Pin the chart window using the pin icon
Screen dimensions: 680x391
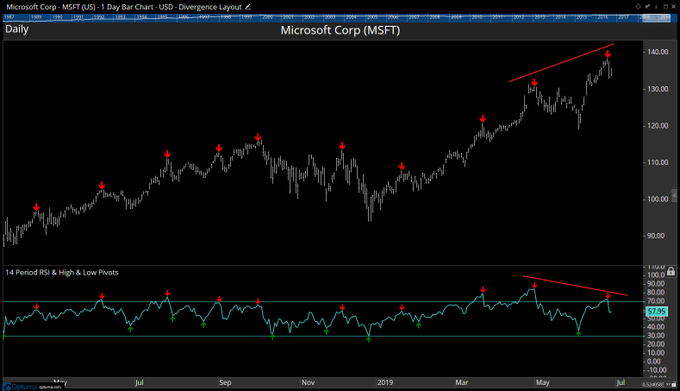(x=647, y=7)
